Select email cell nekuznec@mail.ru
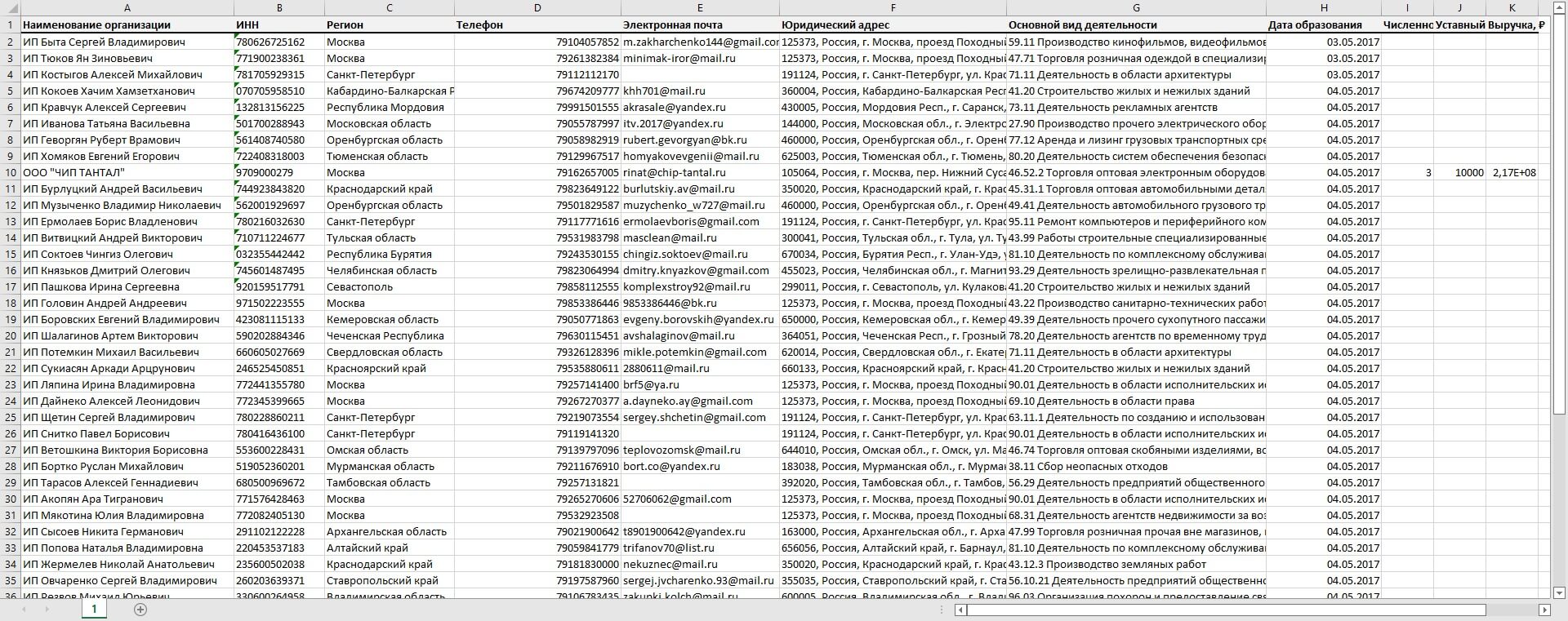This screenshot has width=1568, height=621. (x=700, y=564)
